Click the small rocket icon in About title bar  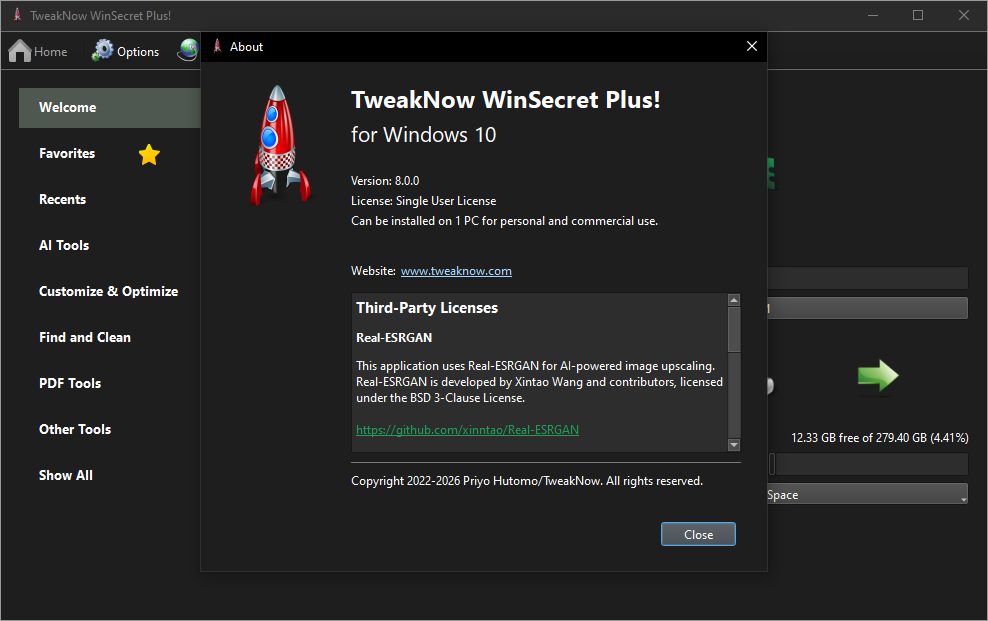tap(217, 47)
